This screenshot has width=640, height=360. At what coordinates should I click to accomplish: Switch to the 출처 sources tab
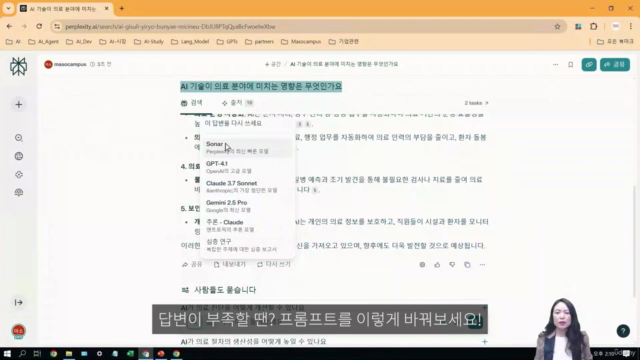pos(238,103)
